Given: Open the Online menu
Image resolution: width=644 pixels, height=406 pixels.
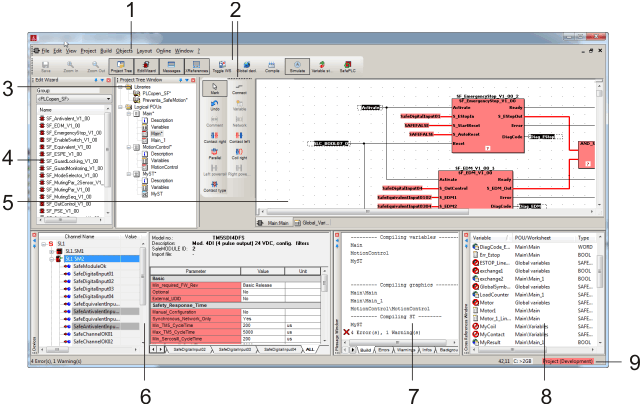Looking at the screenshot, I should click(x=163, y=51).
